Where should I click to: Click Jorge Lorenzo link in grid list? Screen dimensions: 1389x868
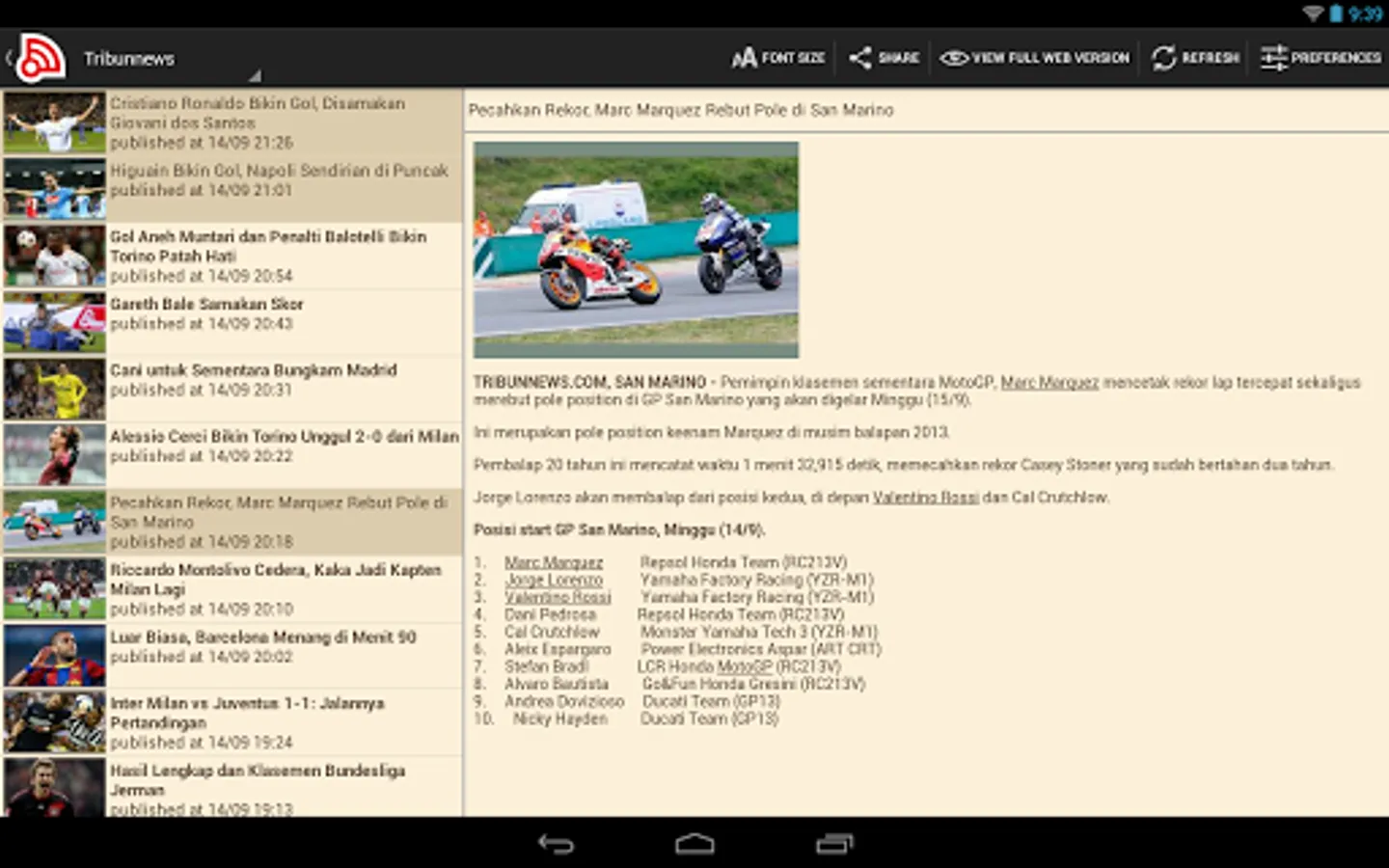[x=554, y=580]
